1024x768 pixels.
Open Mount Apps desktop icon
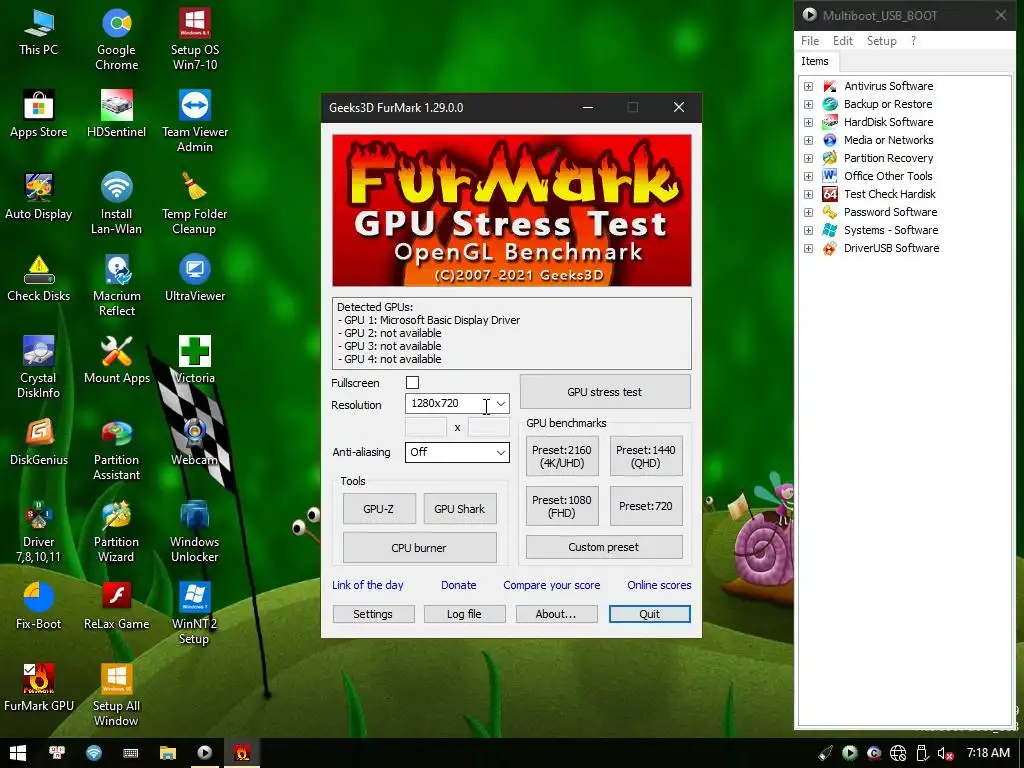[116, 360]
